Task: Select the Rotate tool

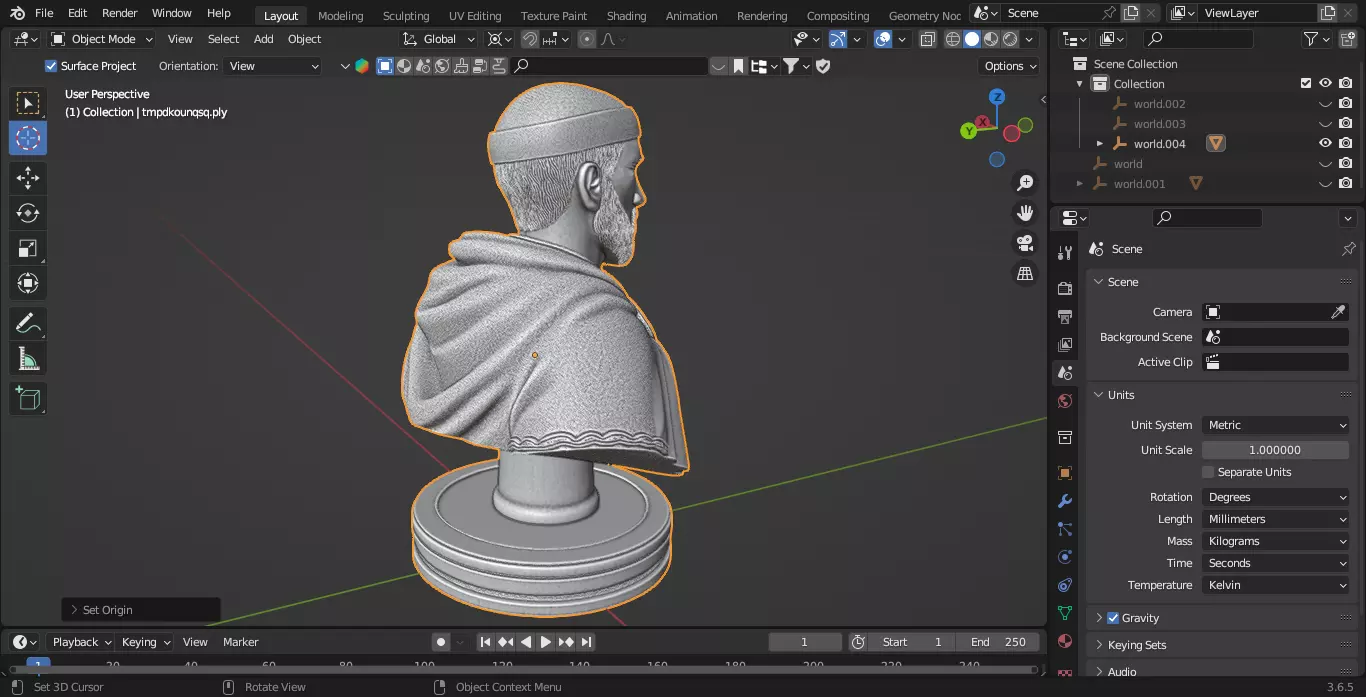Action: [28, 213]
